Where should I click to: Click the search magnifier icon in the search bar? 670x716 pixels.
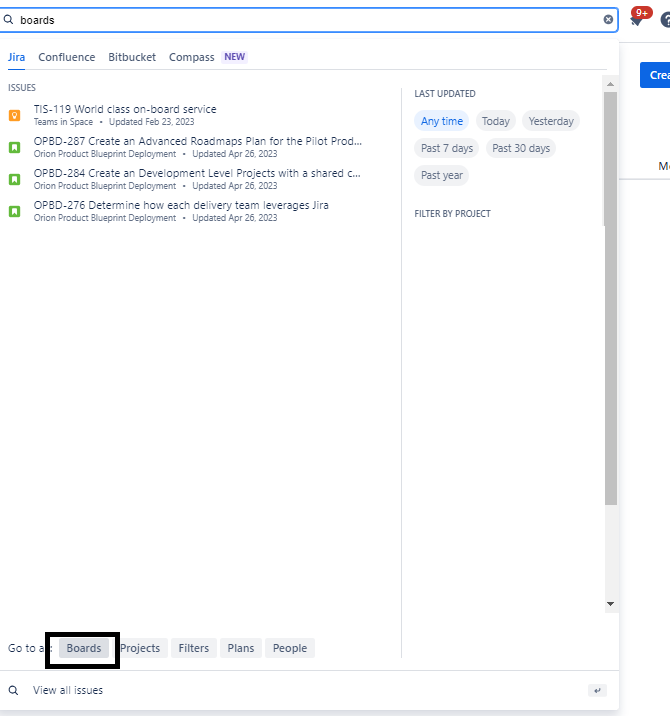pos(8,20)
